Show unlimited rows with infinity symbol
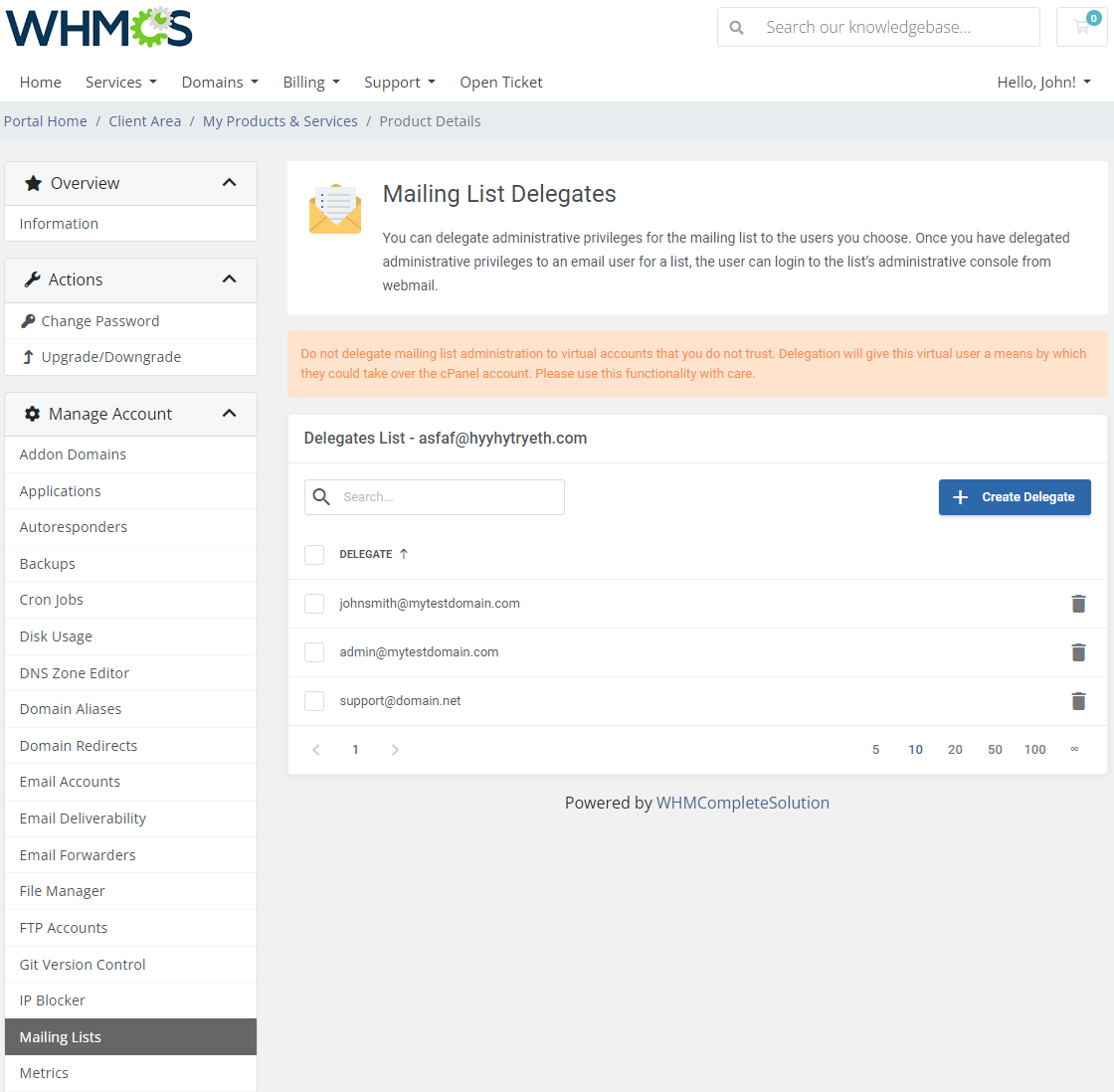 (x=1074, y=749)
